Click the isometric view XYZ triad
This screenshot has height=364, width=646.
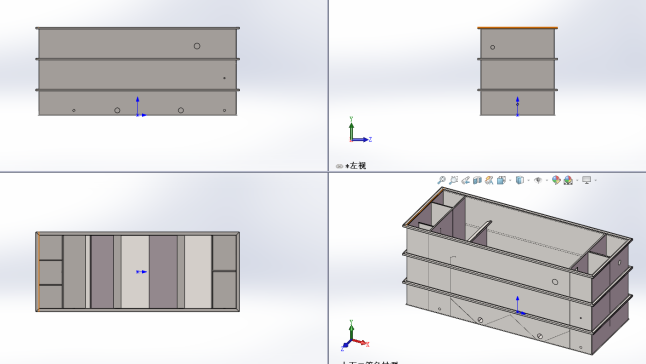pos(355,335)
